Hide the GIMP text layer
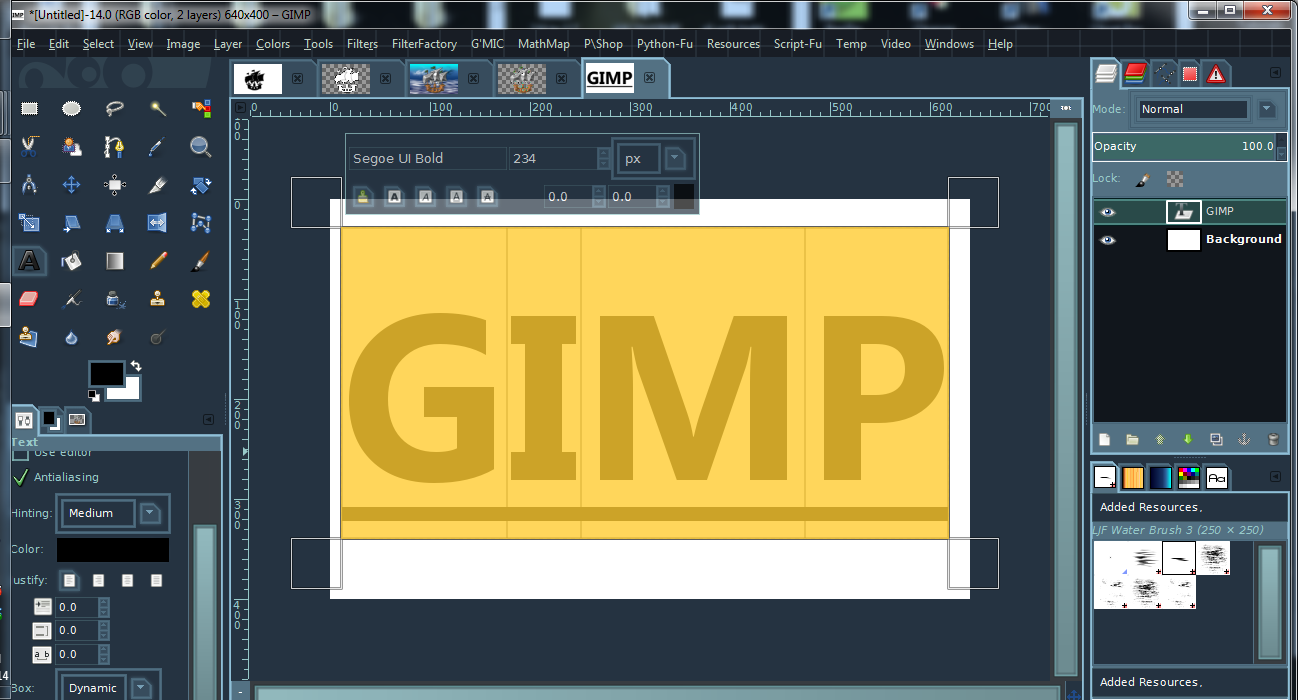 click(x=1107, y=212)
